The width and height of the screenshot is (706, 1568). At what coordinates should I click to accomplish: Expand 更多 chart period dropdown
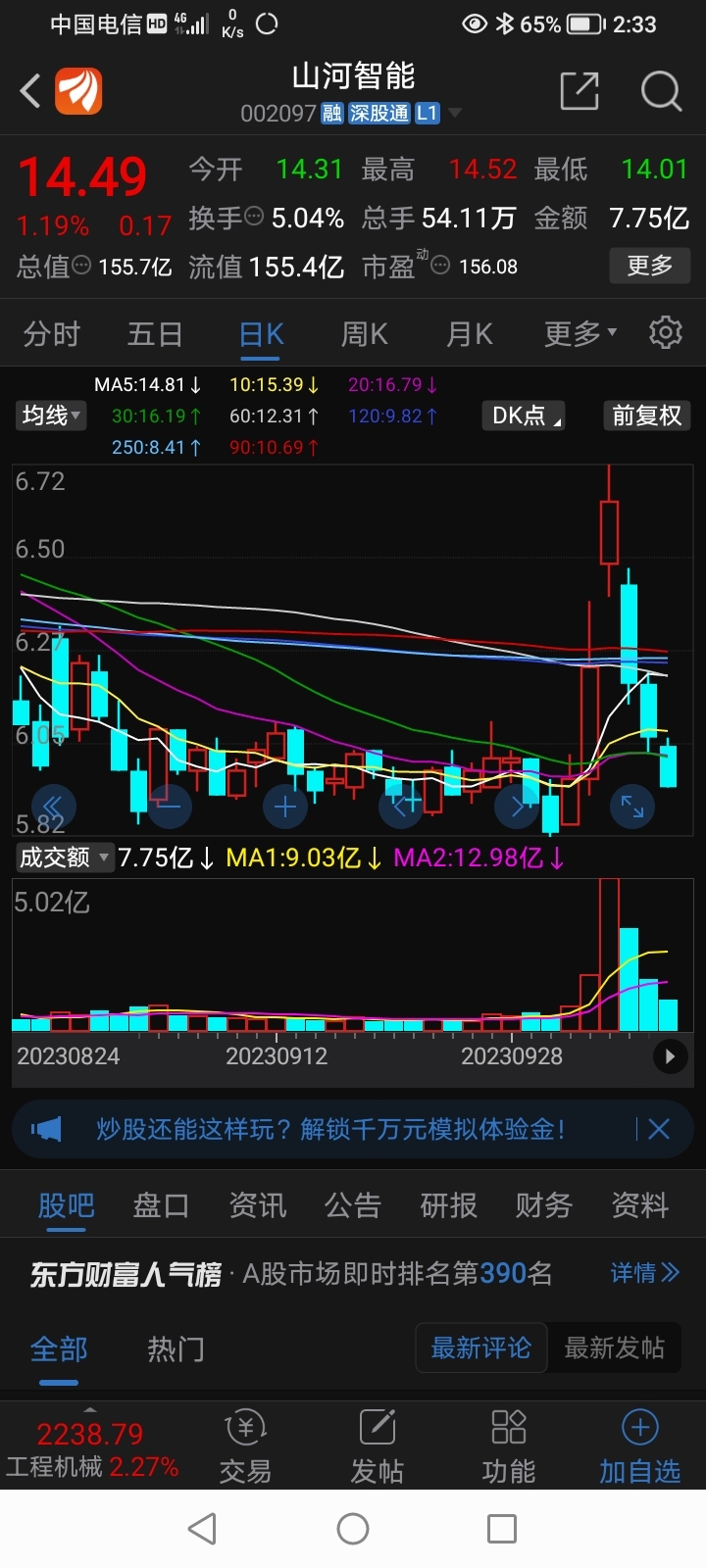[x=580, y=334]
